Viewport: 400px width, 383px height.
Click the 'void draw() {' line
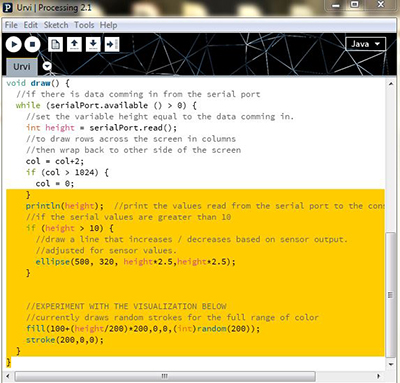point(38,83)
